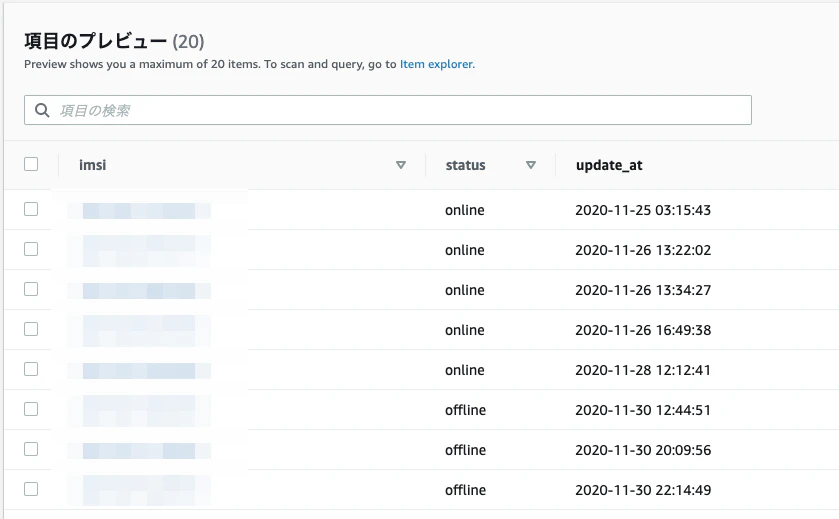Select checkbox for row 2020-11-26 13:34:27
Screen dimensions: 839x519
(31, 289)
